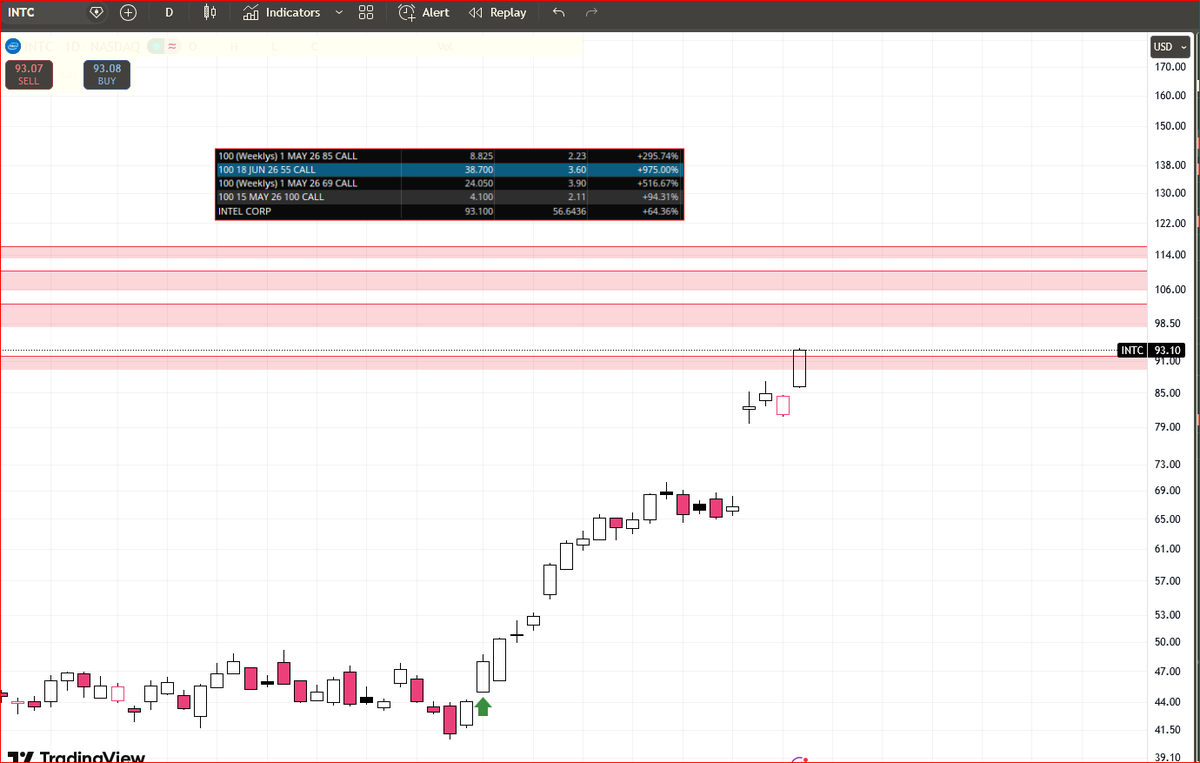
Task: Undo the last chart action
Action: tap(558, 13)
